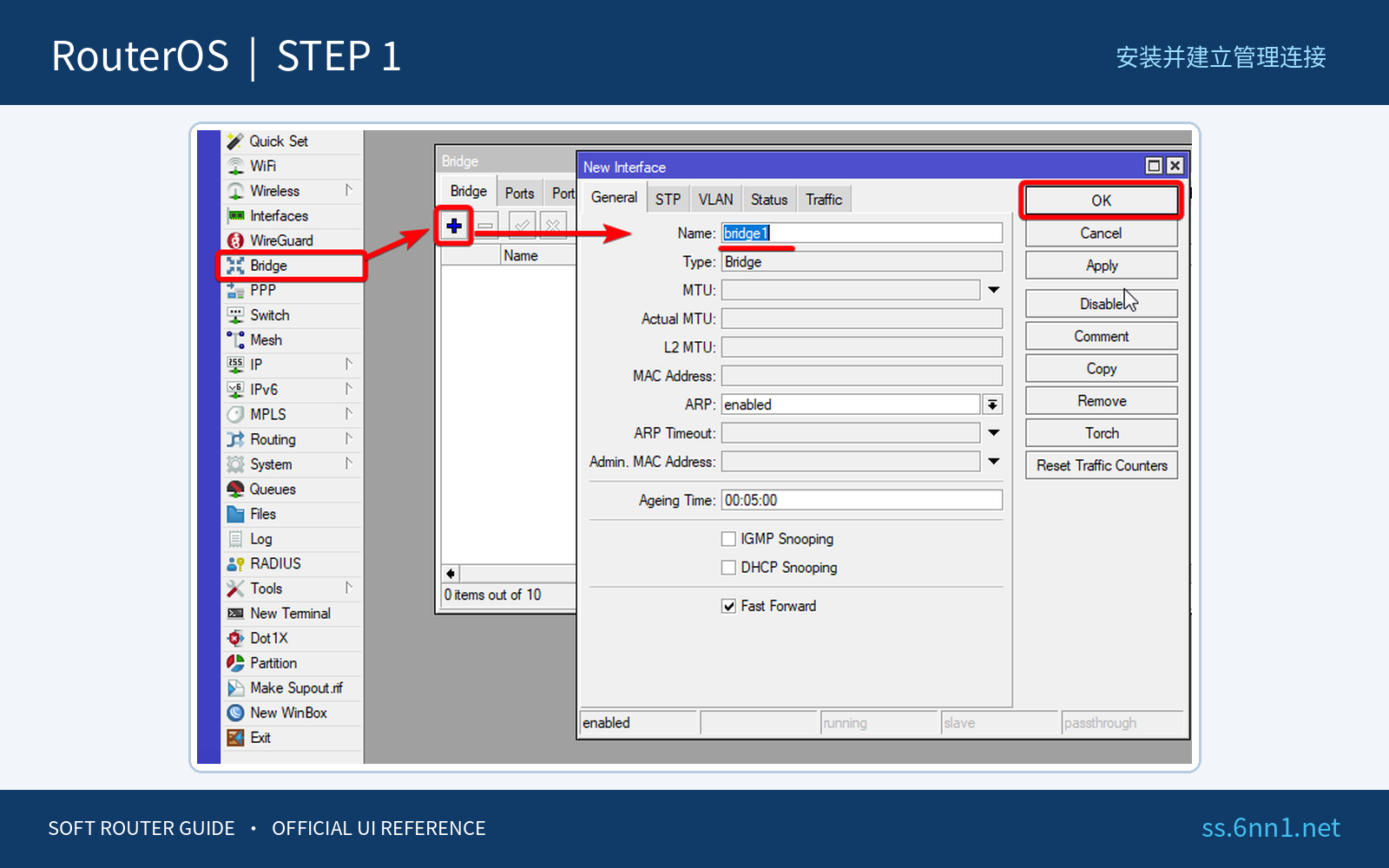Expand the Routing submenu arrow
Screen dimensions: 1389x868
click(x=349, y=438)
